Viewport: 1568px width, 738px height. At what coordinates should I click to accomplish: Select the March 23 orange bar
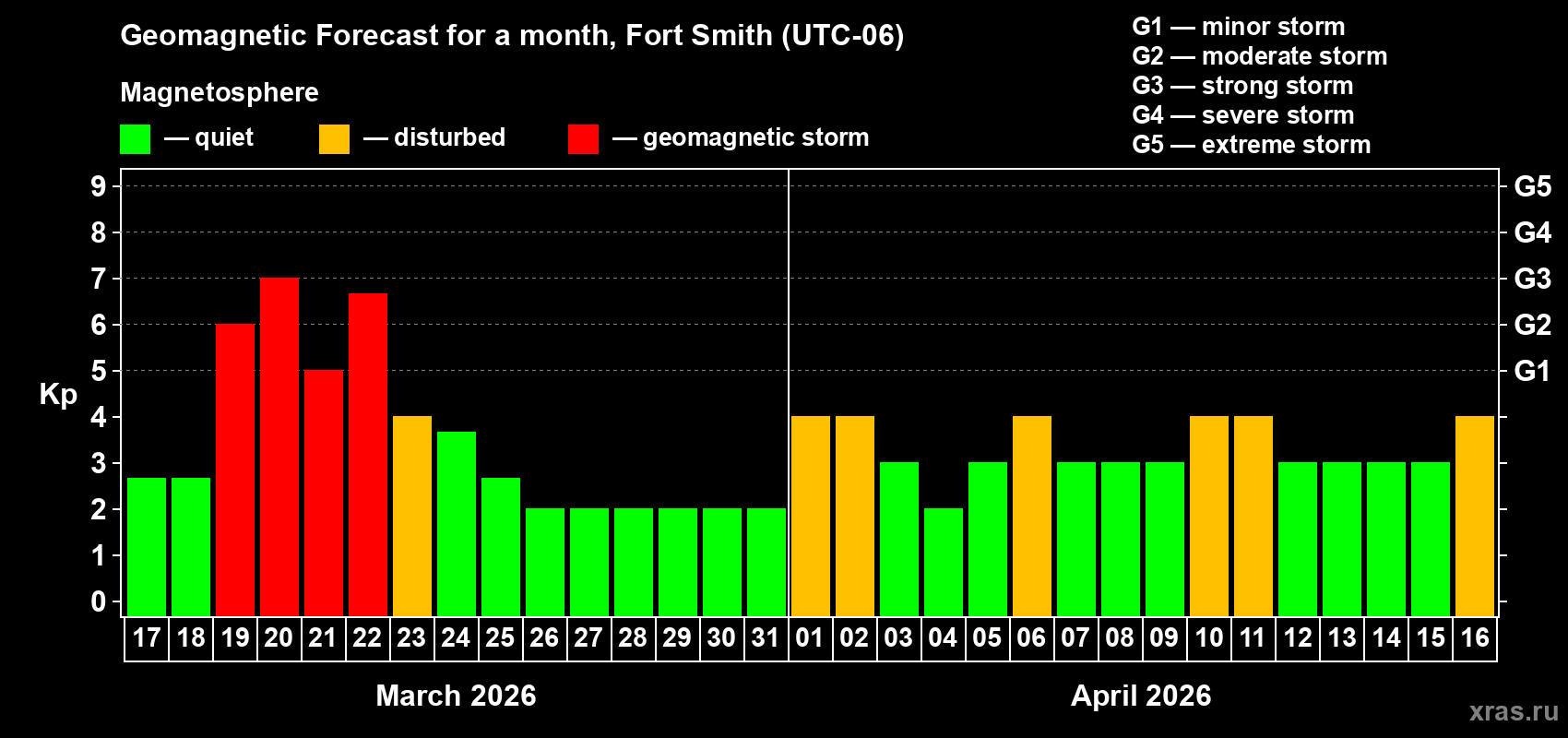click(412, 517)
